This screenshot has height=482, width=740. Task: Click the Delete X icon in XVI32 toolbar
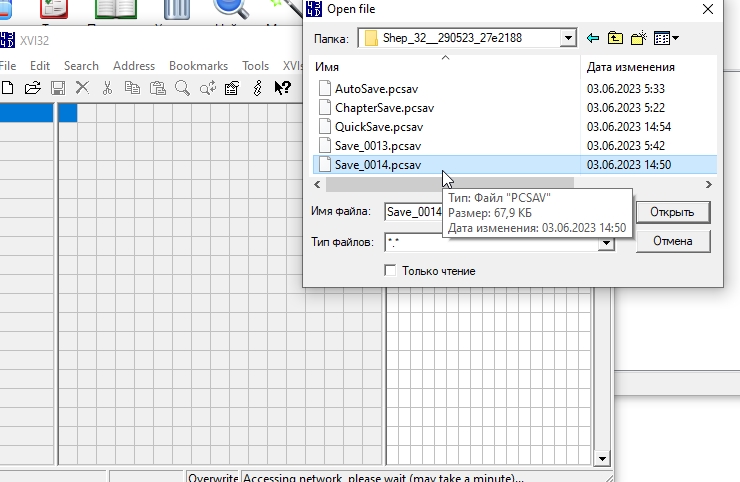click(x=83, y=87)
